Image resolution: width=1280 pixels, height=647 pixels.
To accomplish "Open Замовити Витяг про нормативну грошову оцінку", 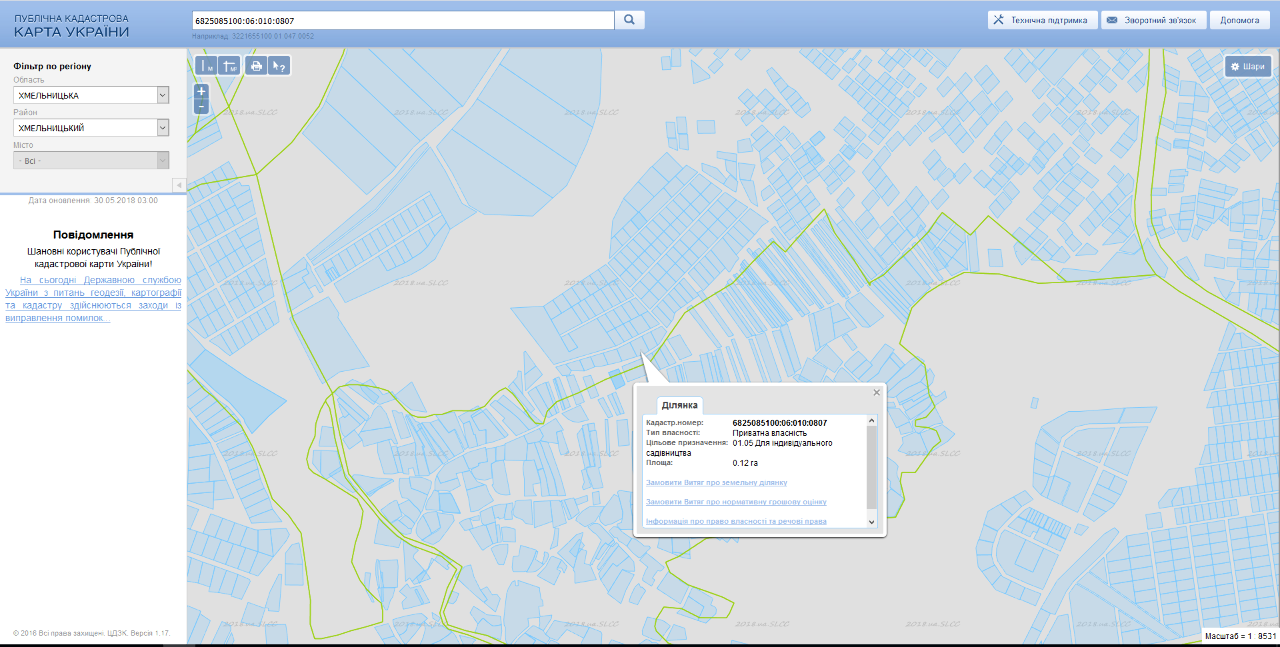I will (736, 502).
